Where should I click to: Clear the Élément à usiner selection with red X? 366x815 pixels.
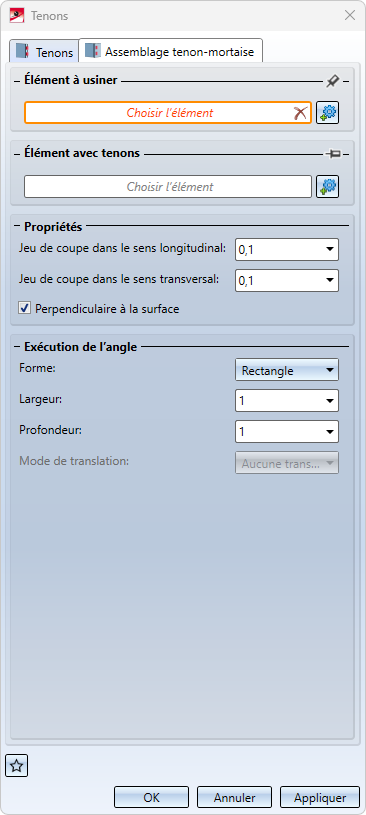pos(300,112)
